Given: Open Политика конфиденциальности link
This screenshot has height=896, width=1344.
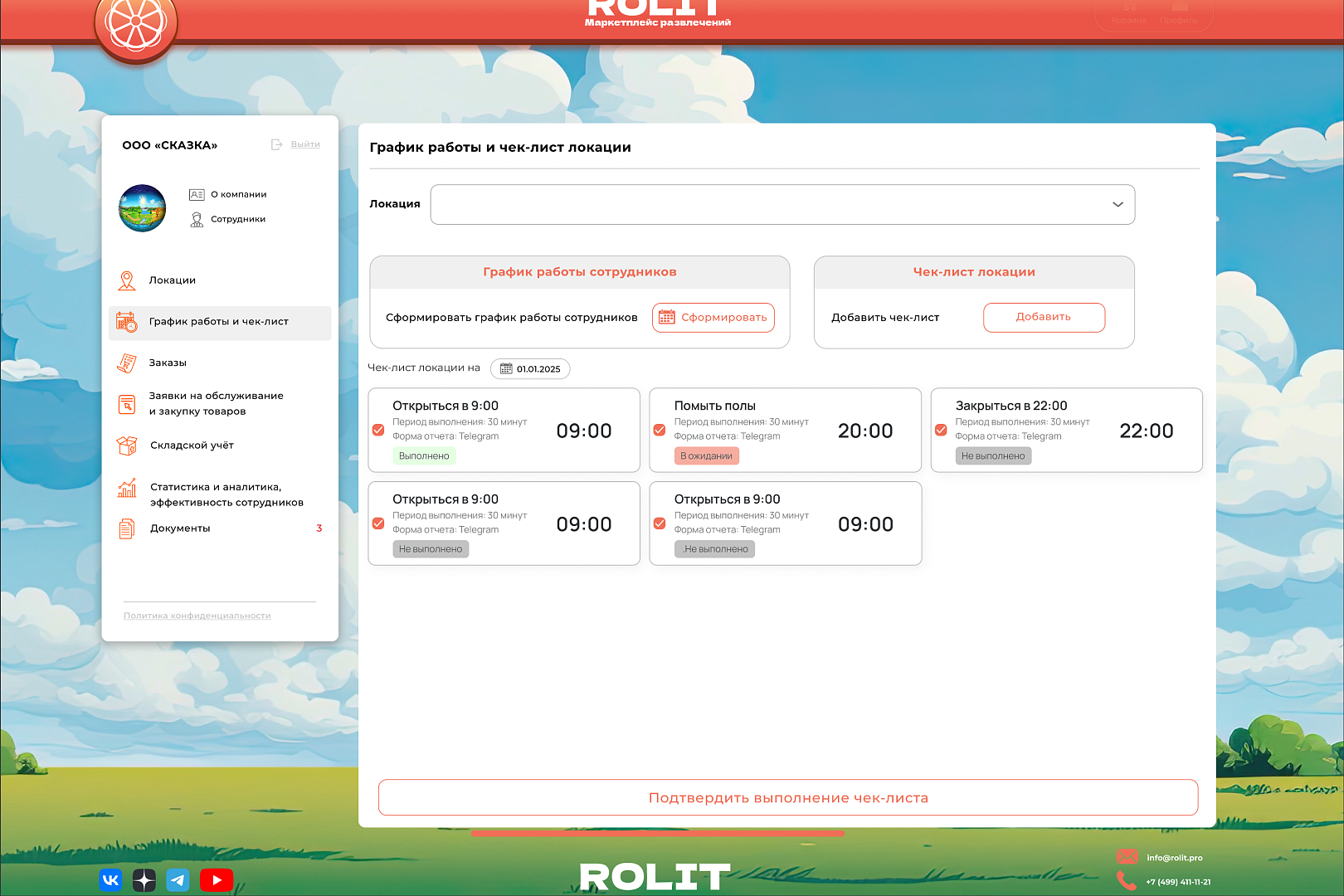Looking at the screenshot, I should [197, 616].
